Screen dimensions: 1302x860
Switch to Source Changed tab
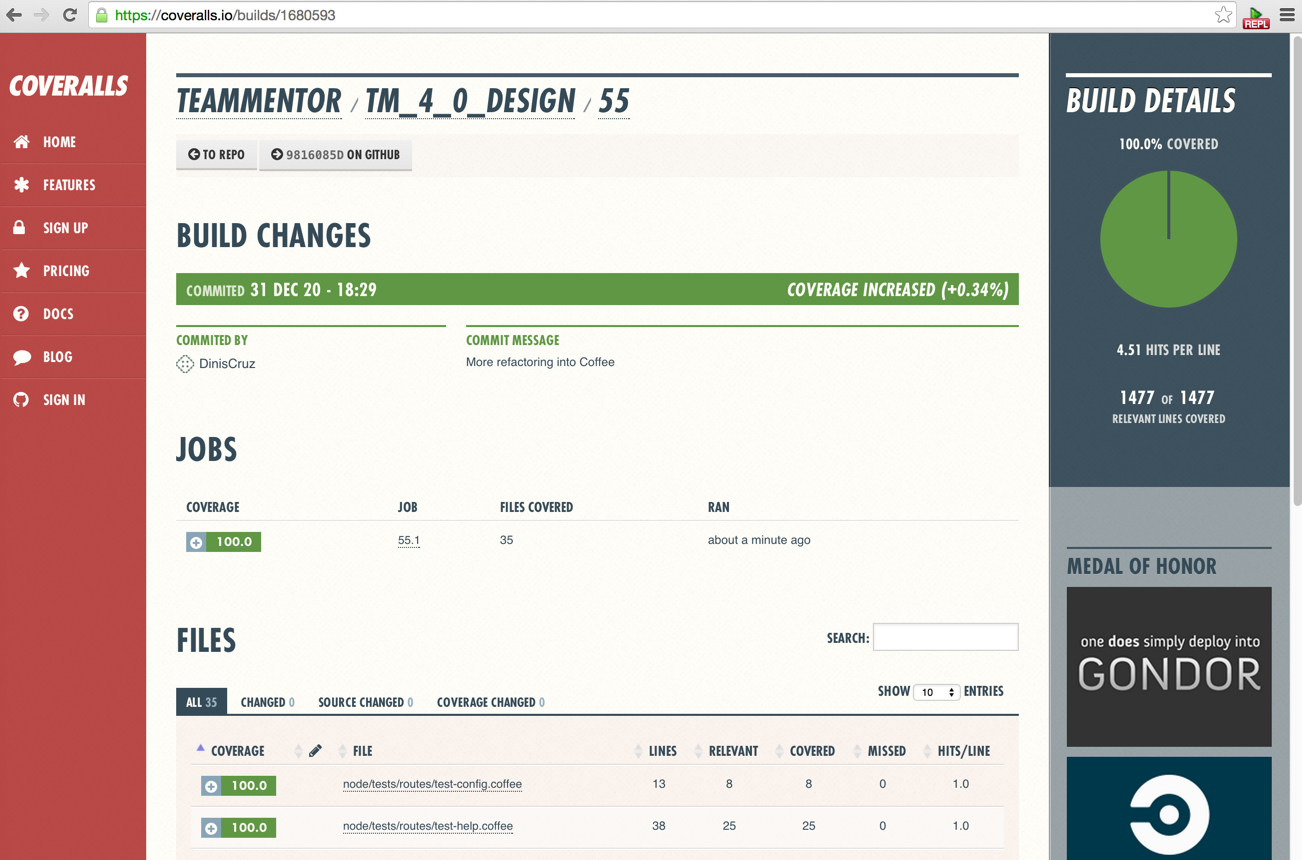pyautogui.click(x=365, y=702)
